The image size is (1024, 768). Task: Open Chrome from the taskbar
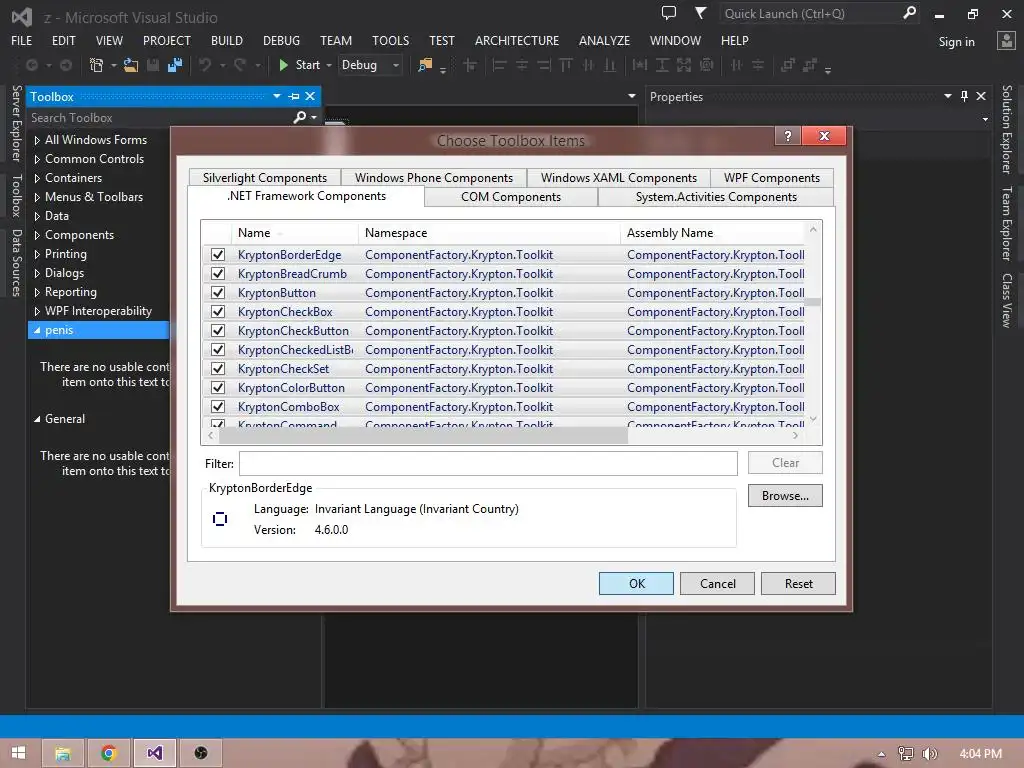click(x=109, y=753)
